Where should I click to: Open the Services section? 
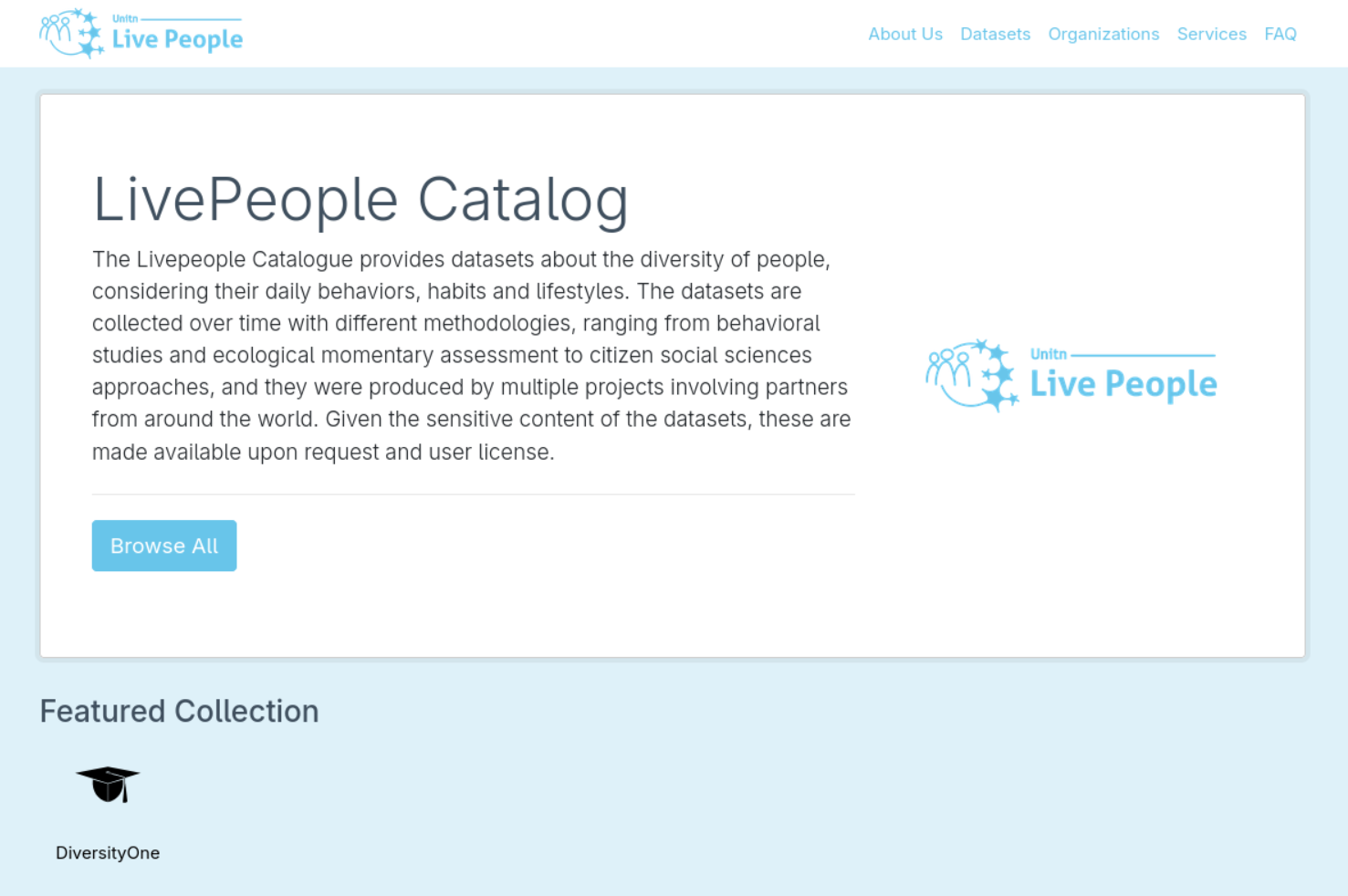point(1211,34)
